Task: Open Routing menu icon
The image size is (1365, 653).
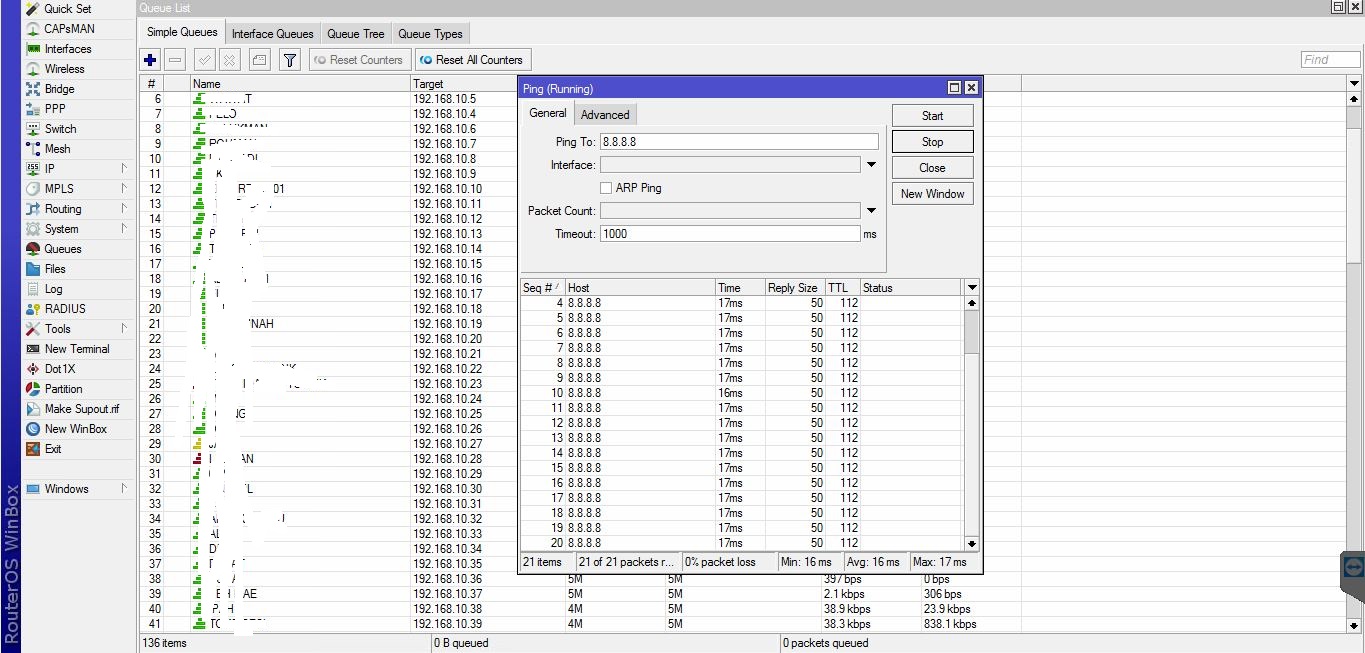Action: tap(33, 209)
